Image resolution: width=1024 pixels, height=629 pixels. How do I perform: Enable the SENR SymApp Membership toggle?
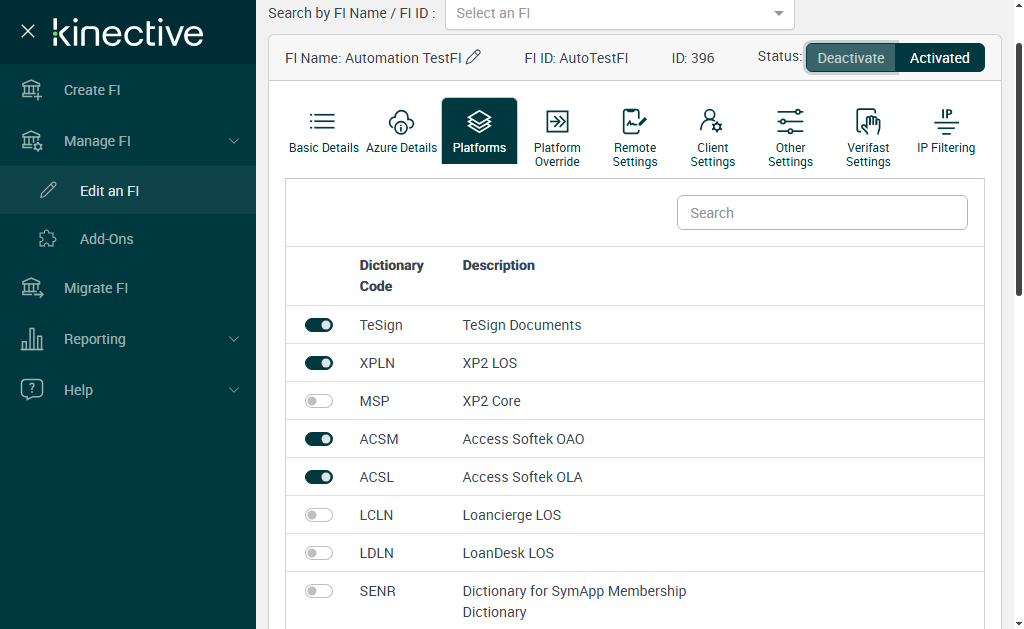point(319,590)
